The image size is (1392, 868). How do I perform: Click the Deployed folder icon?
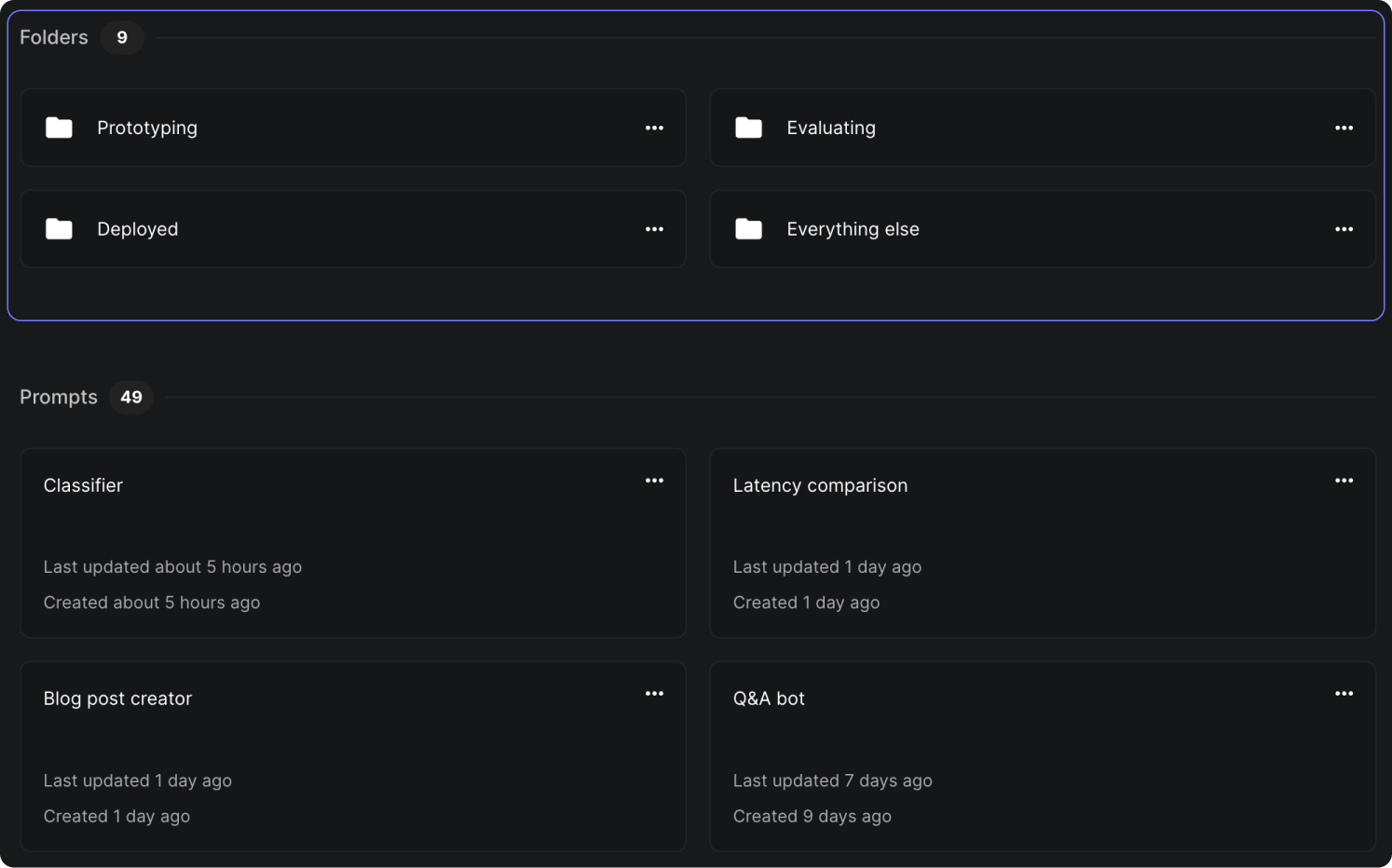[x=59, y=228]
